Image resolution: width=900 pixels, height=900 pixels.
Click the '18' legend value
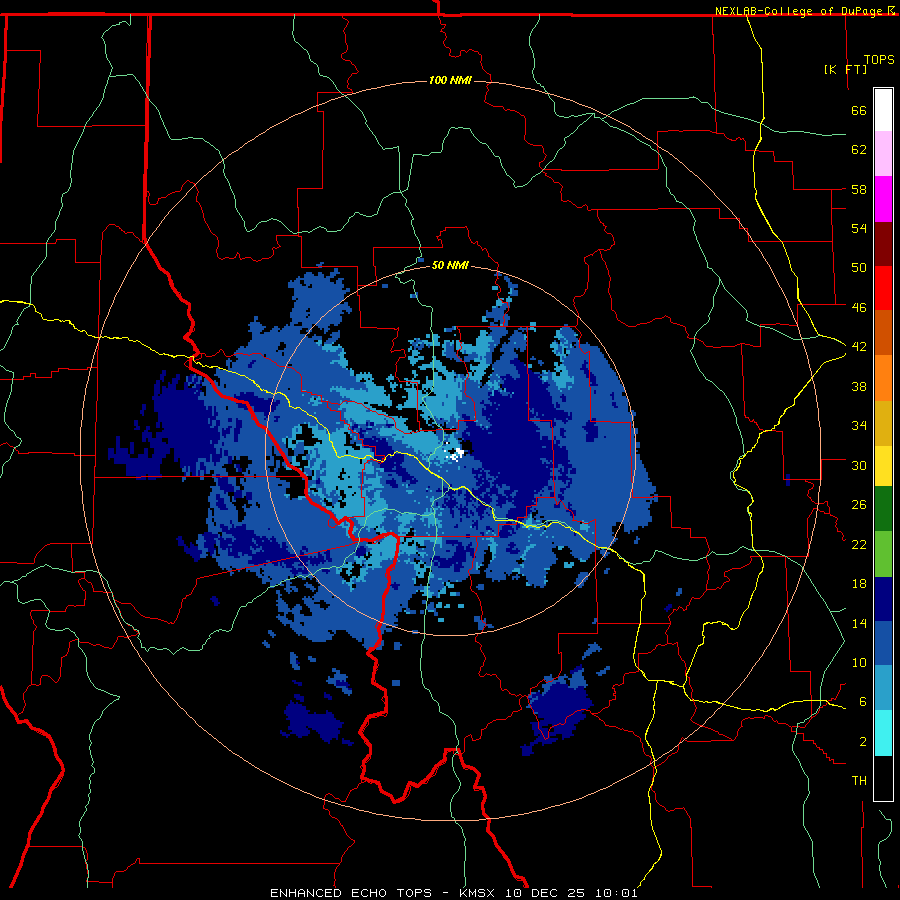pyautogui.click(x=859, y=584)
